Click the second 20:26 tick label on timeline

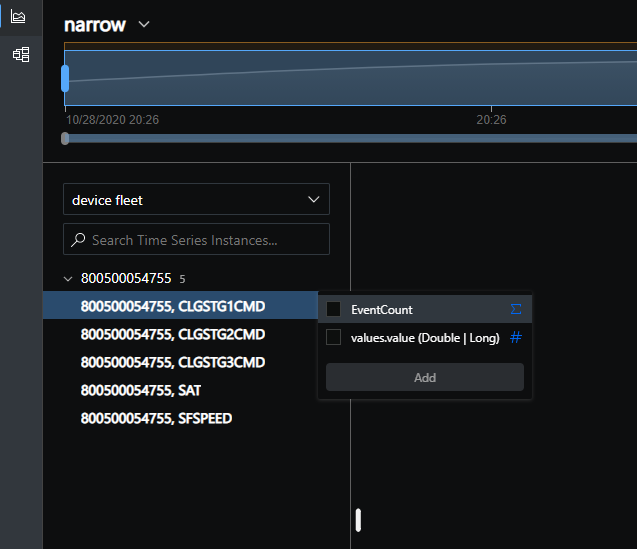(491, 120)
